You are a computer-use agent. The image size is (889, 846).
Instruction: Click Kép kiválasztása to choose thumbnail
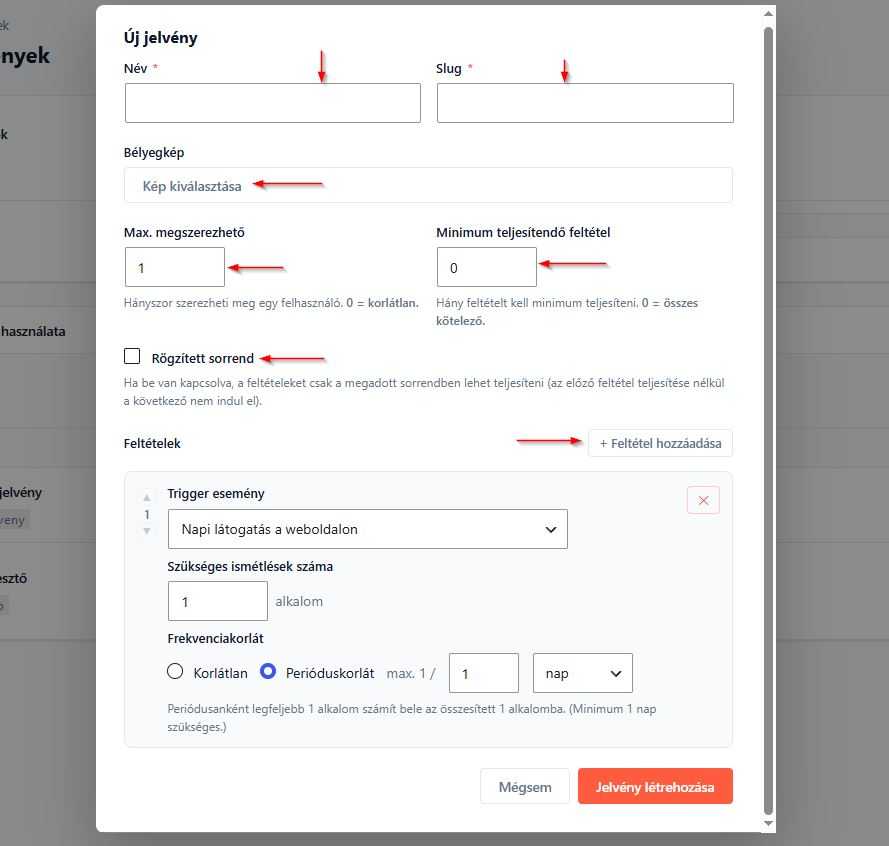click(x=192, y=186)
